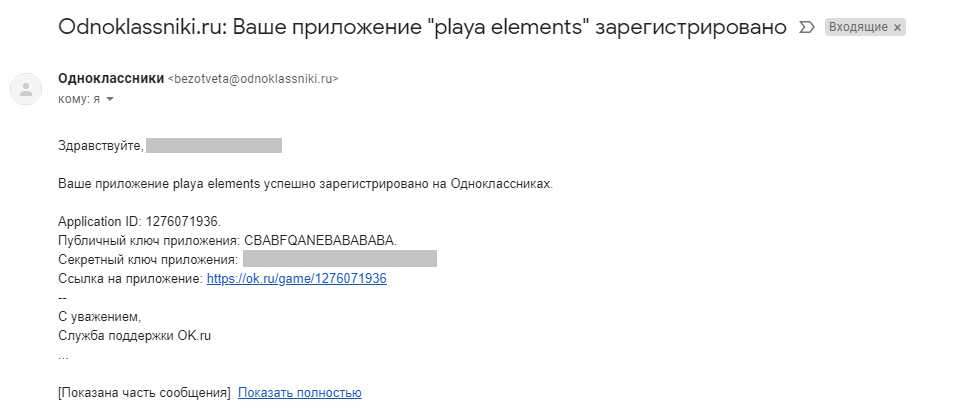The width and height of the screenshot is (957, 414).
Task: Click "Показать полностью" to view entire message
Action: pos(299,393)
